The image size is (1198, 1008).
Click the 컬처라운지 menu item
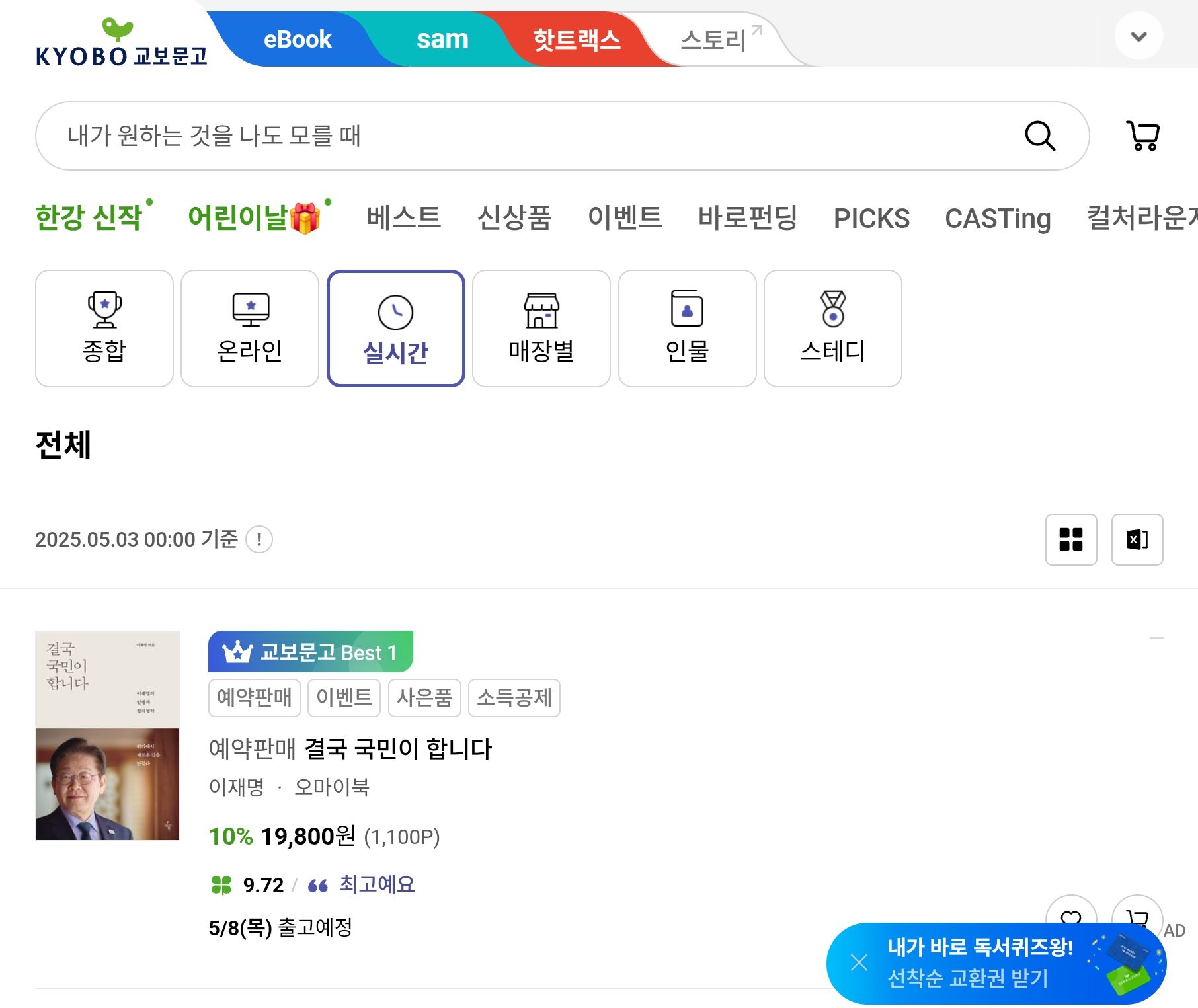click(1142, 217)
